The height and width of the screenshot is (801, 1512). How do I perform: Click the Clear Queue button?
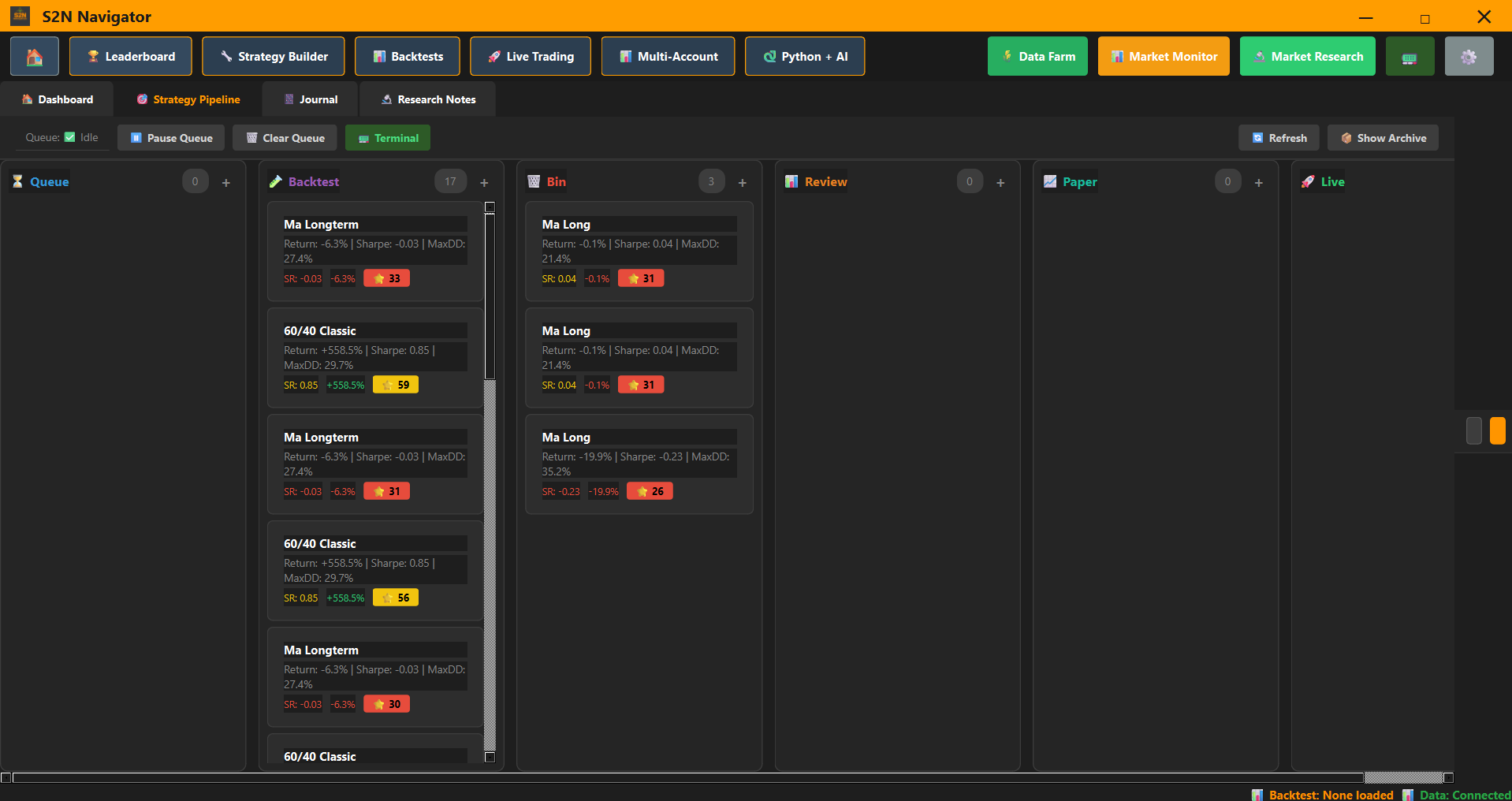tap(285, 138)
